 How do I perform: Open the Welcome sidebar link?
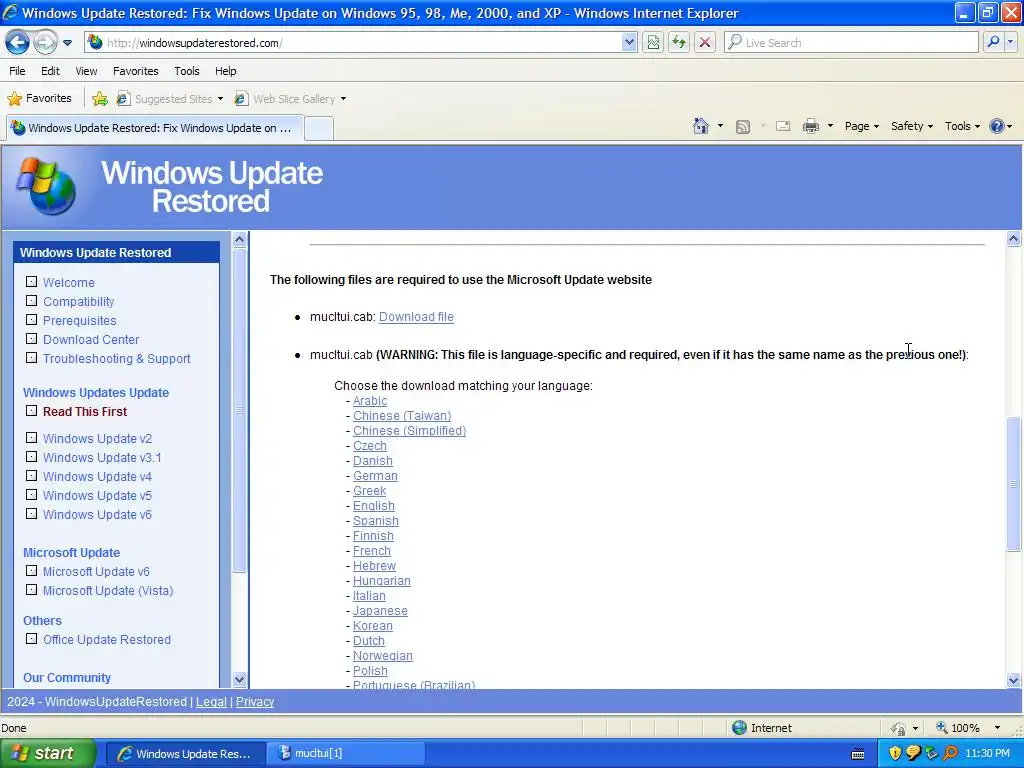coord(69,283)
